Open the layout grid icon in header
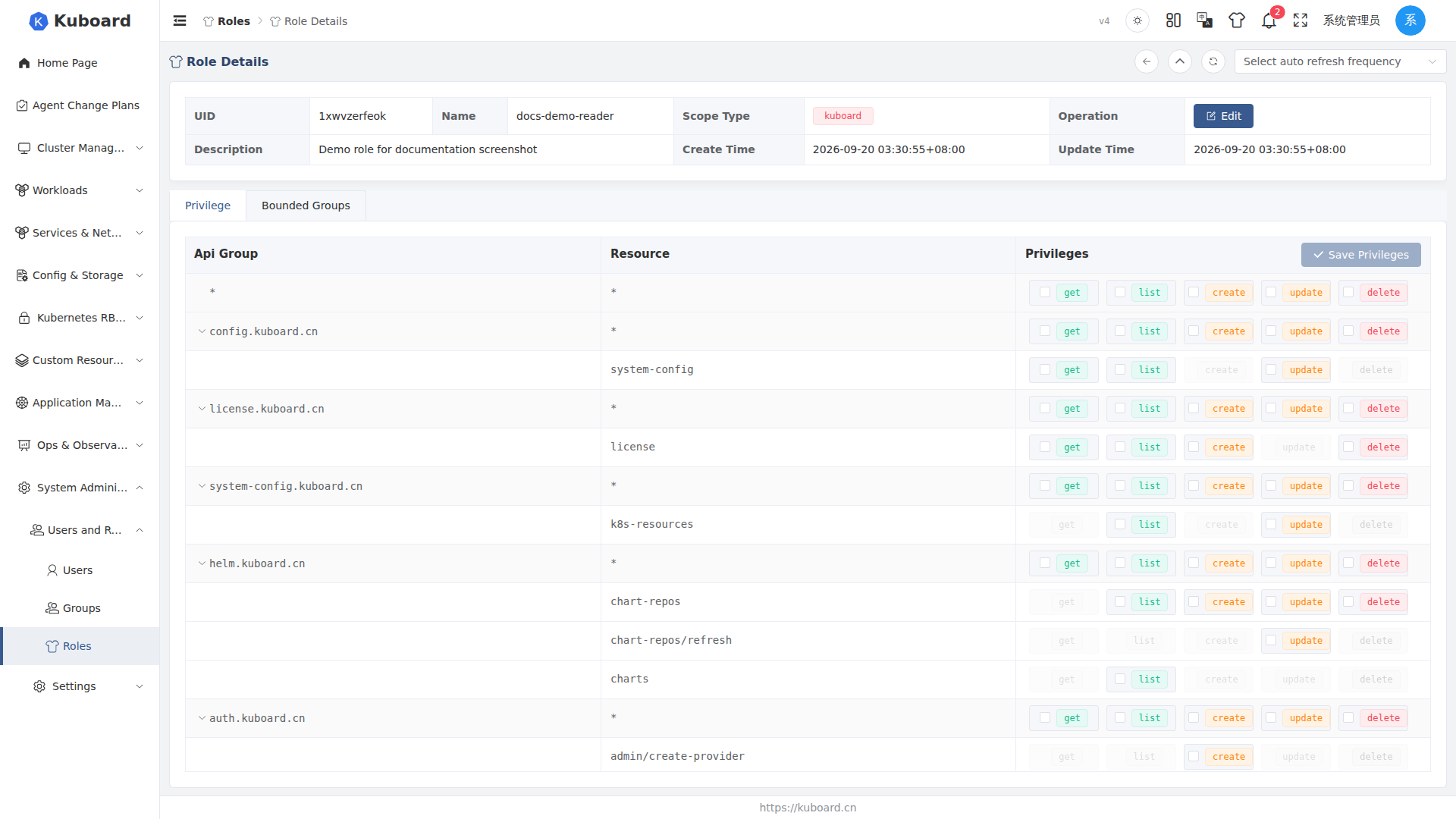The width and height of the screenshot is (1456, 819). pos(1173,20)
